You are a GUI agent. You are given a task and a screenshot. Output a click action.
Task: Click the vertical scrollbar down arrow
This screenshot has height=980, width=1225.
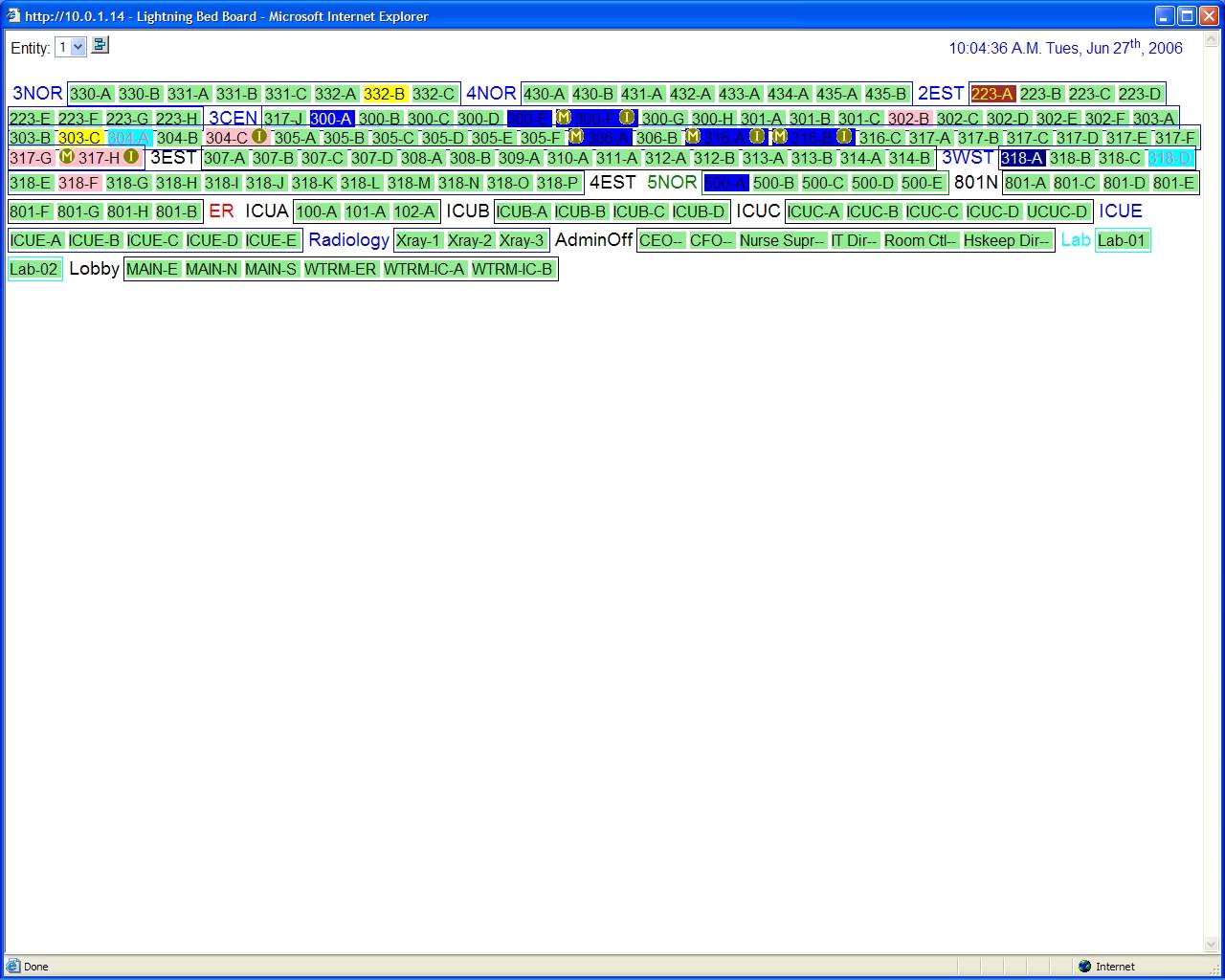click(1213, 946)
